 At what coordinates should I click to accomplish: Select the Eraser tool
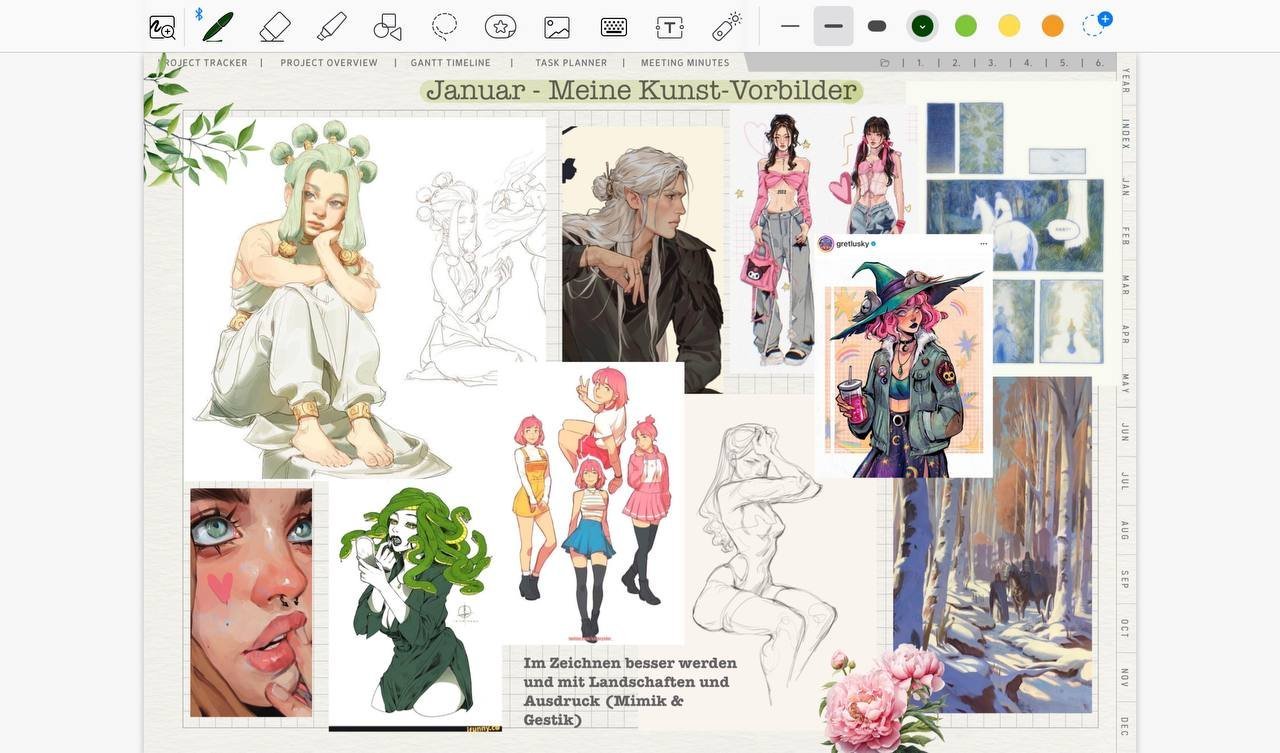(x=274, y=26)
